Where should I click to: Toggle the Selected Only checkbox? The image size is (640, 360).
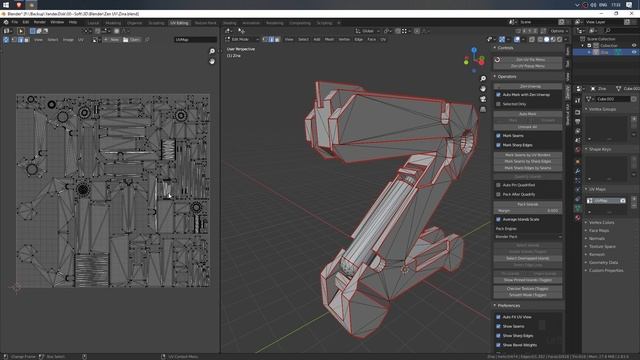[x=498, y=104]
